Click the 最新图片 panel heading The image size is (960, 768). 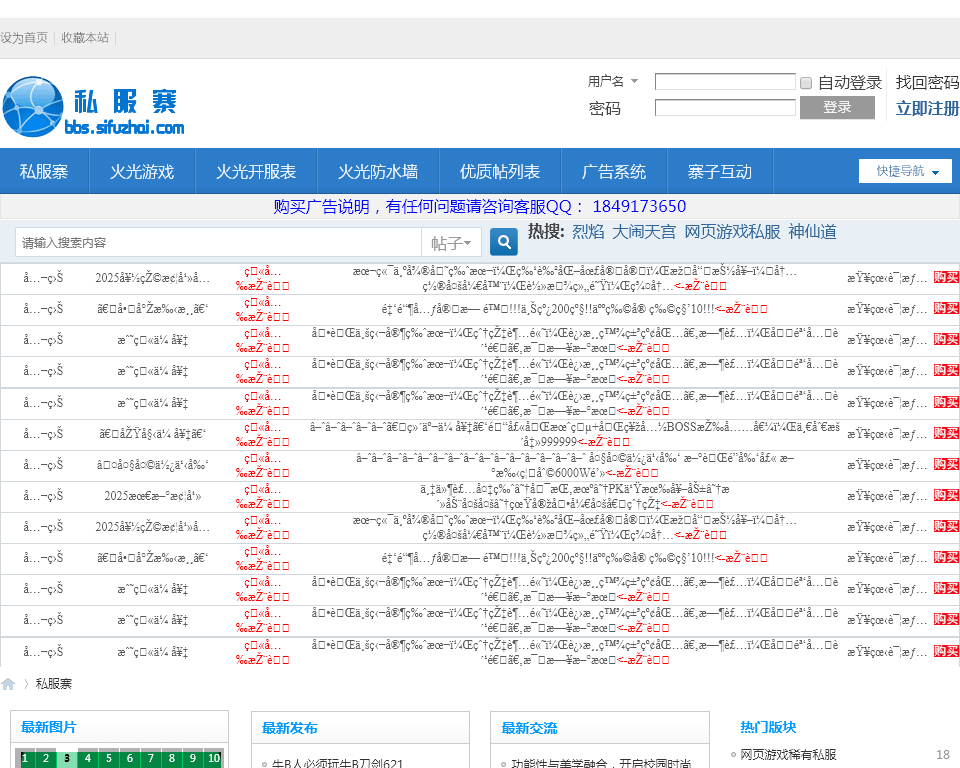49,727
